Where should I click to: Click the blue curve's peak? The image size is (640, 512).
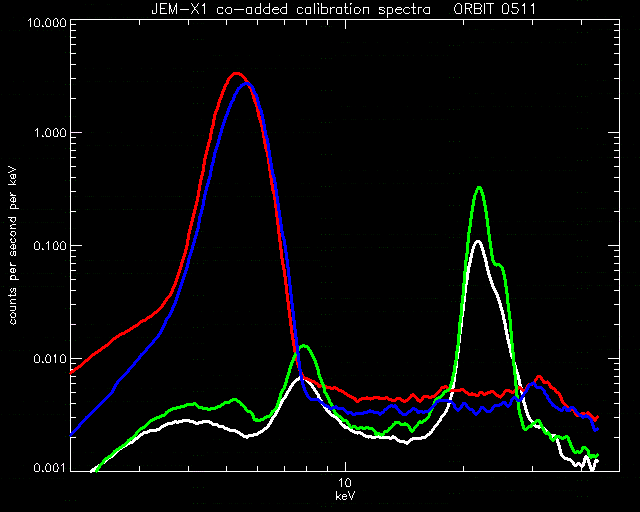point(246,84)
